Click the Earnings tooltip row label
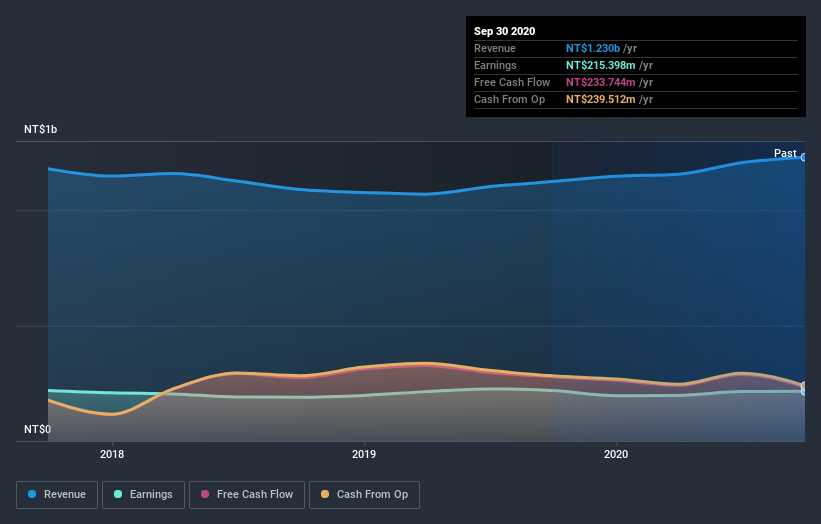The image size is (821, 524). pyautogui.click(x=495, y=65)
